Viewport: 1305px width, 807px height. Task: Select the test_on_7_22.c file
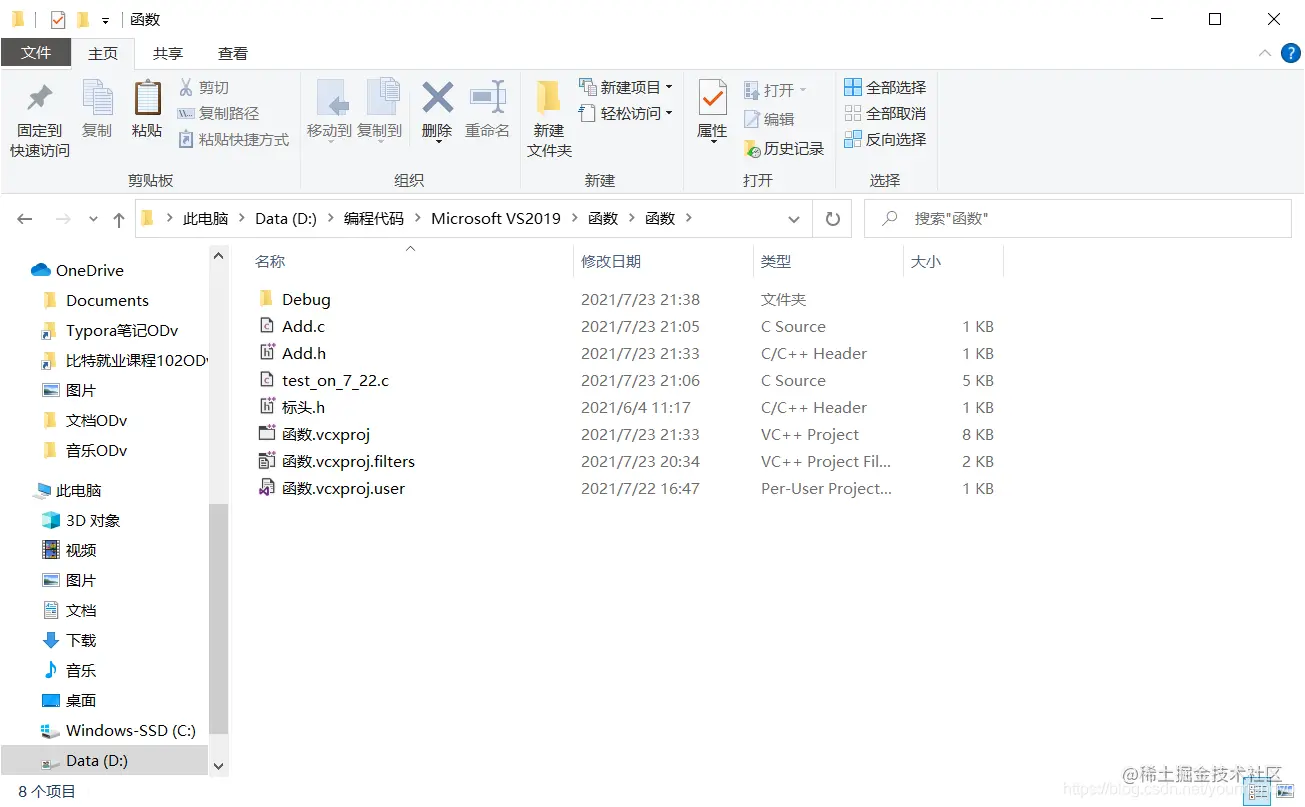[x=323, y=381]
